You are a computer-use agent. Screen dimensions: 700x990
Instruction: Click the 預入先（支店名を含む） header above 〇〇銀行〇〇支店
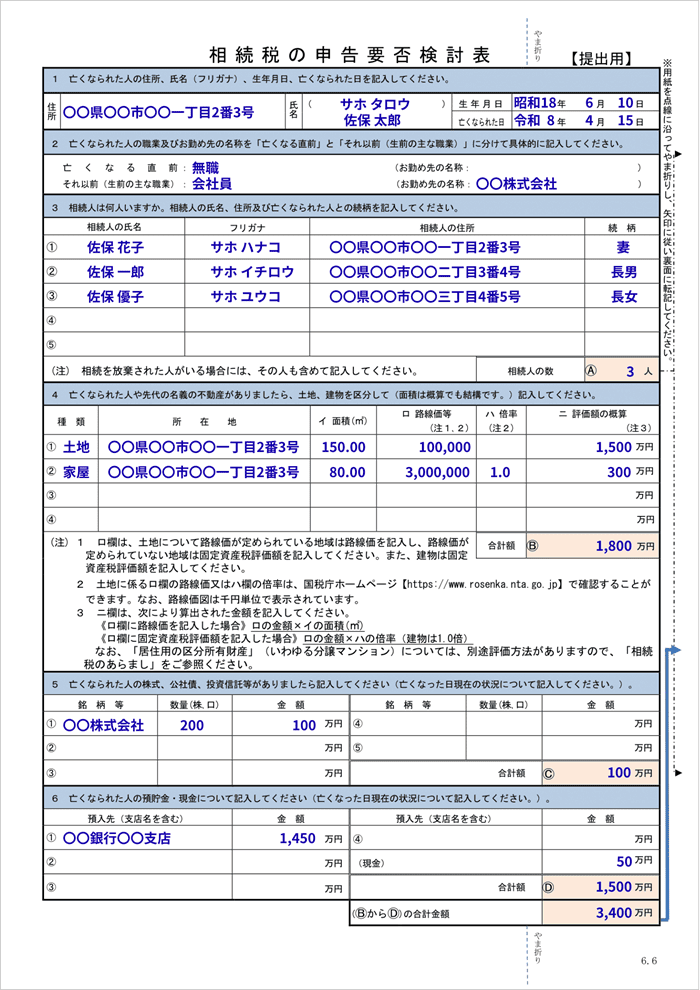coord(136,819)
